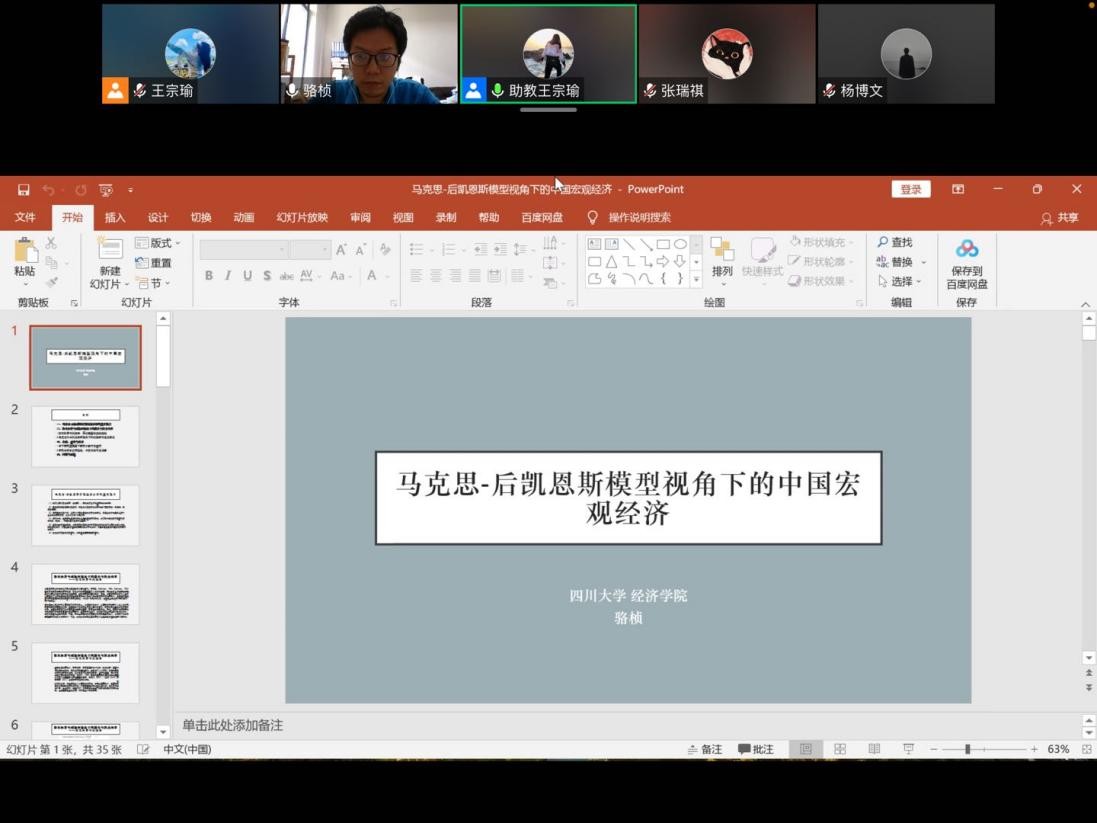Toggle Reading view in status bar
Screen dimensions: 1097x823
[874, 749]
